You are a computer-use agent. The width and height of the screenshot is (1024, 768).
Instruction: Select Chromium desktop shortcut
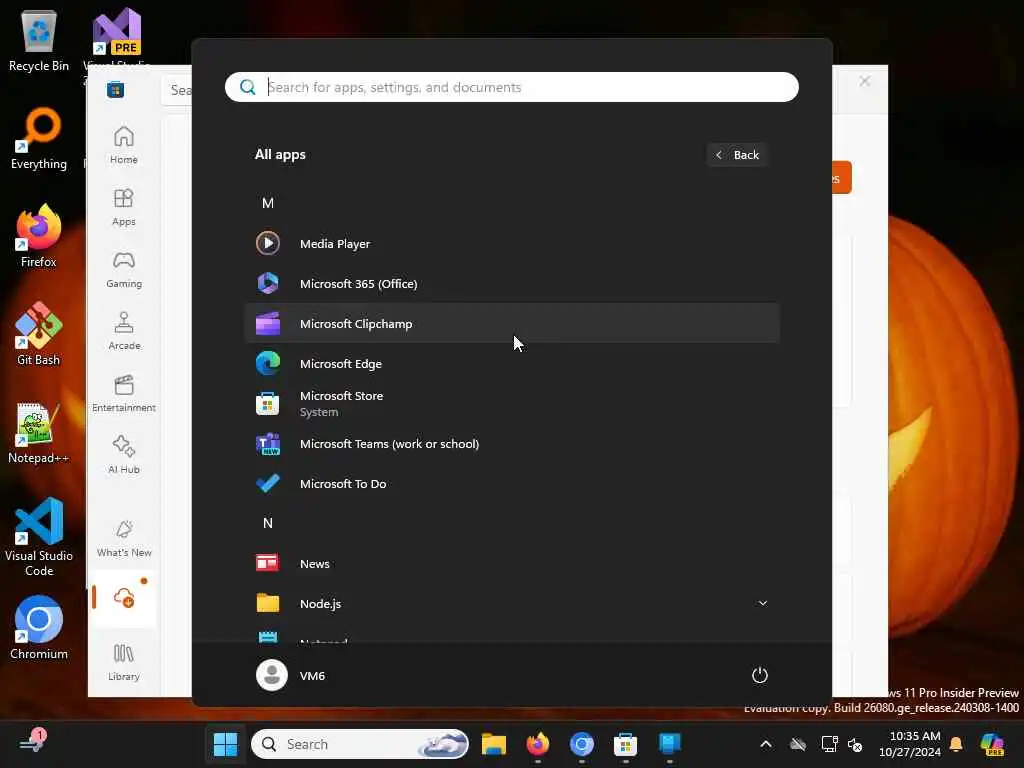tap(39, 628)
